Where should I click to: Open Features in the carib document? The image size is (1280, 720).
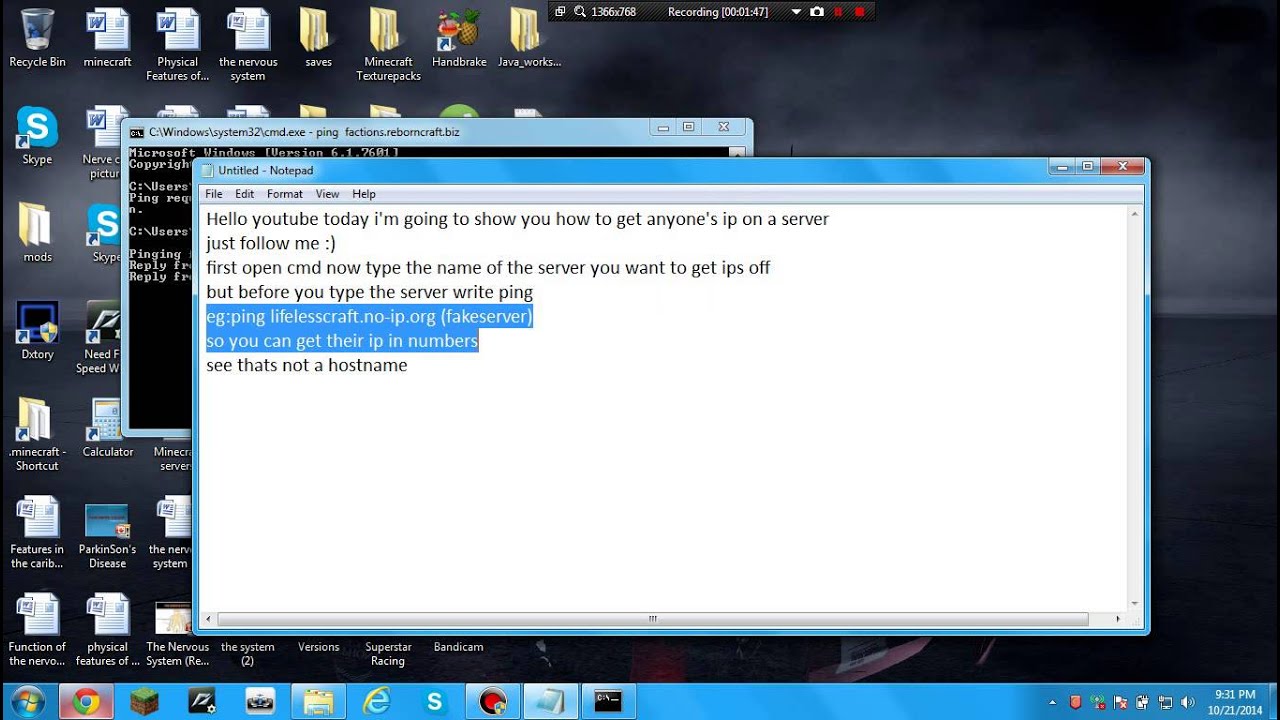point(37,533)
